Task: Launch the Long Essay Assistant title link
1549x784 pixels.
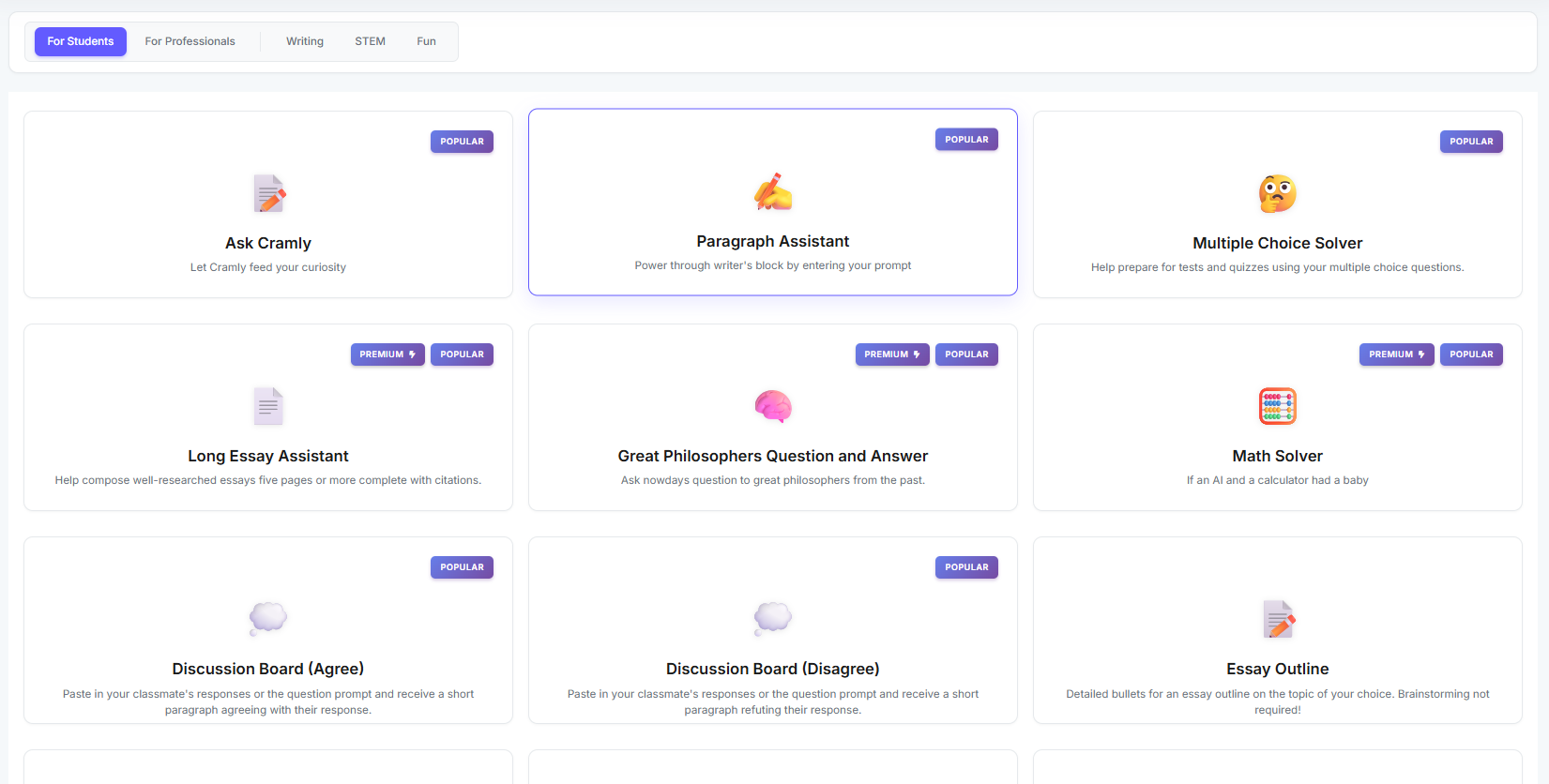Action: click(268, 456)
